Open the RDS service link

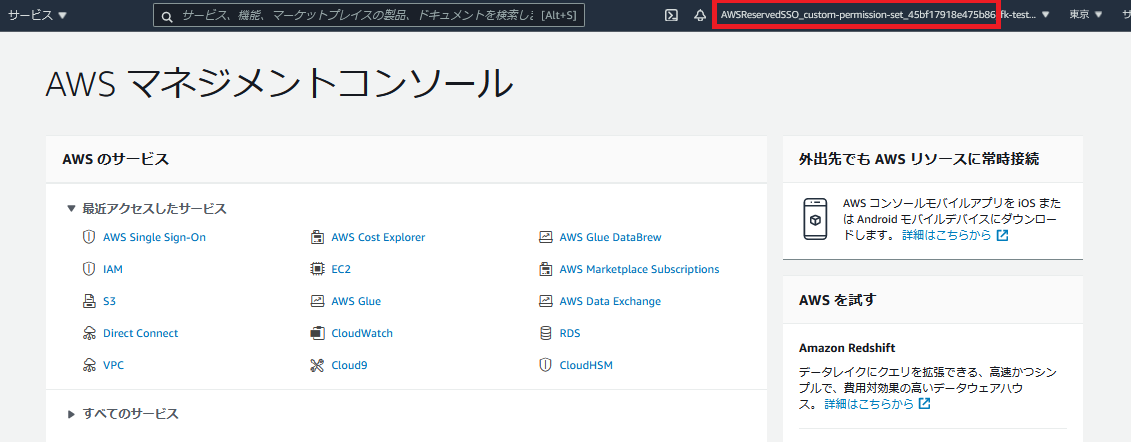pyautogui.click(x=570, y=333)
